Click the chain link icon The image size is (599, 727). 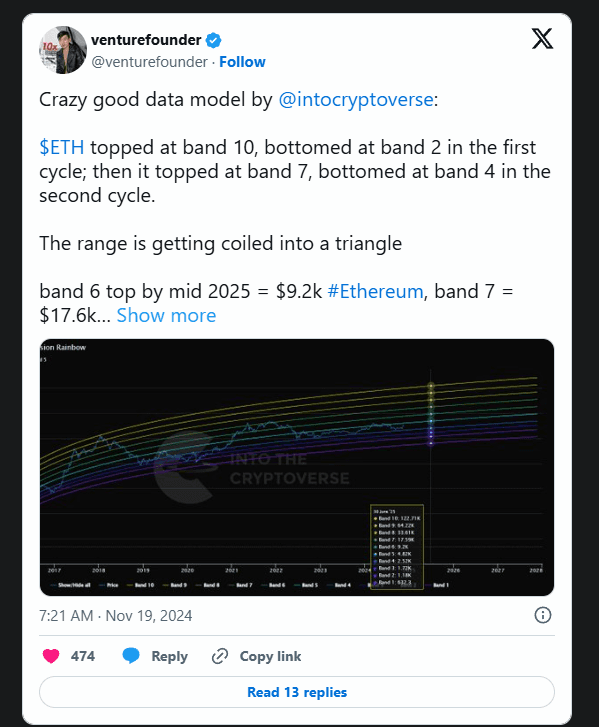click(220, 657)
